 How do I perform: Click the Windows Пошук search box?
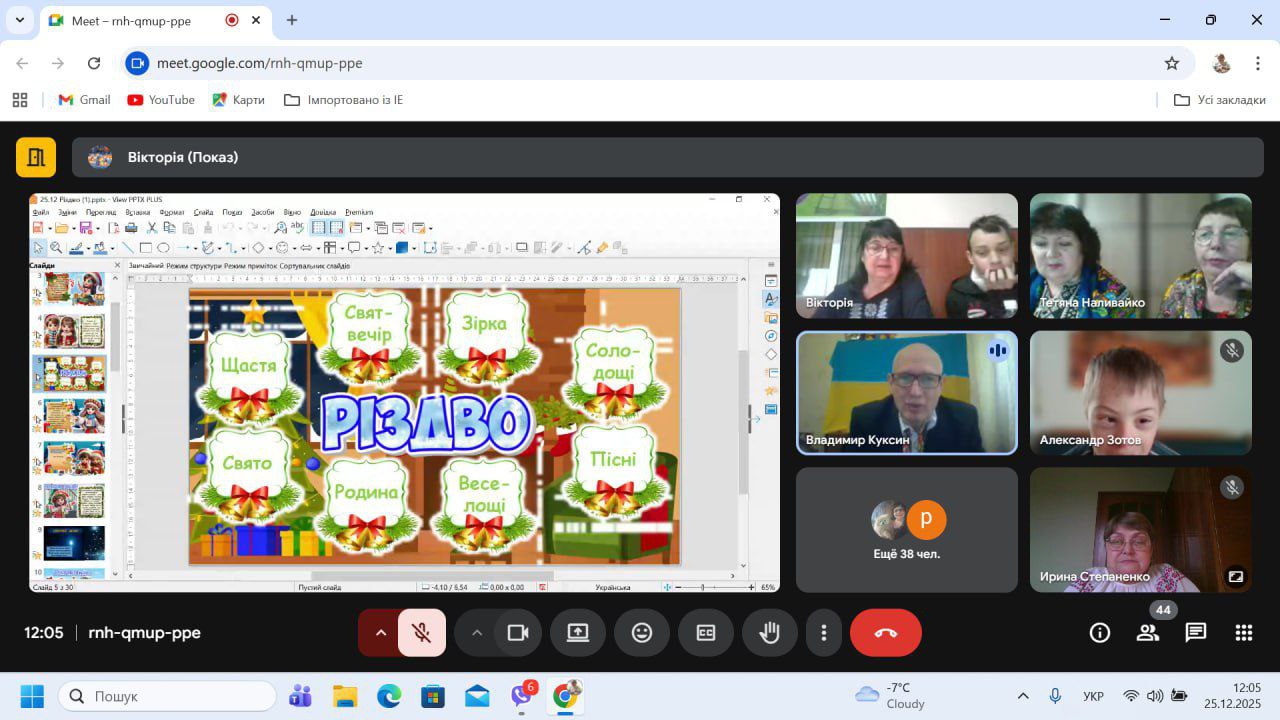167,696
